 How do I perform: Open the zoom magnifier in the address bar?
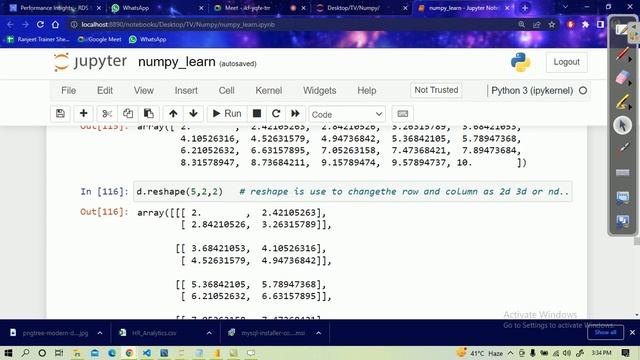(522, 24)
